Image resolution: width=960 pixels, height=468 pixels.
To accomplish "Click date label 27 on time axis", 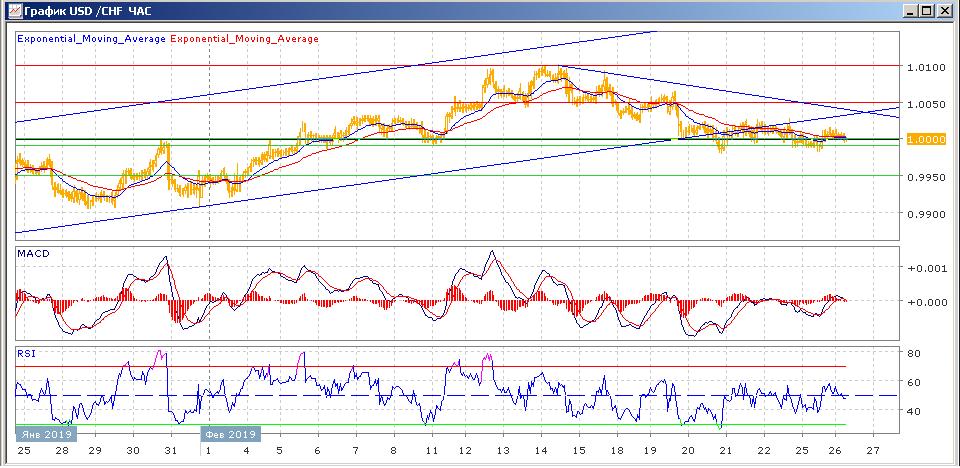I will point(873,451).
